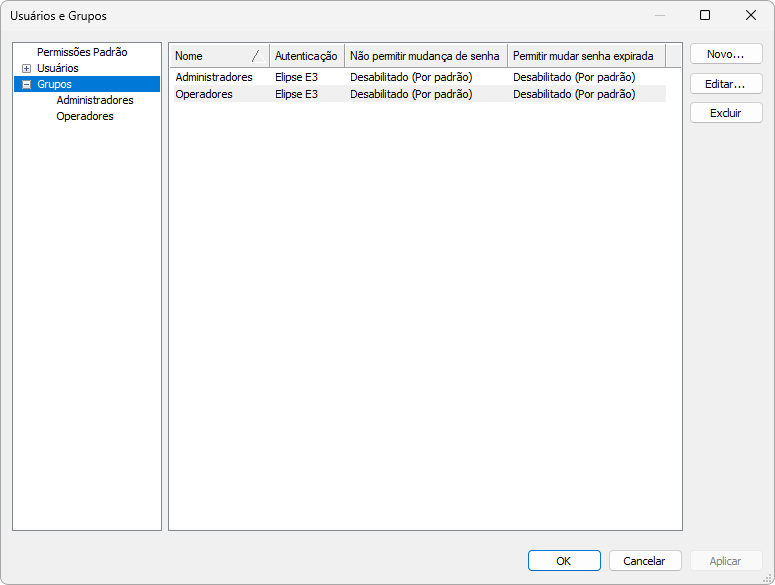
Task: Select Permissões Padrão in the tree
Action: coord(82,52)
